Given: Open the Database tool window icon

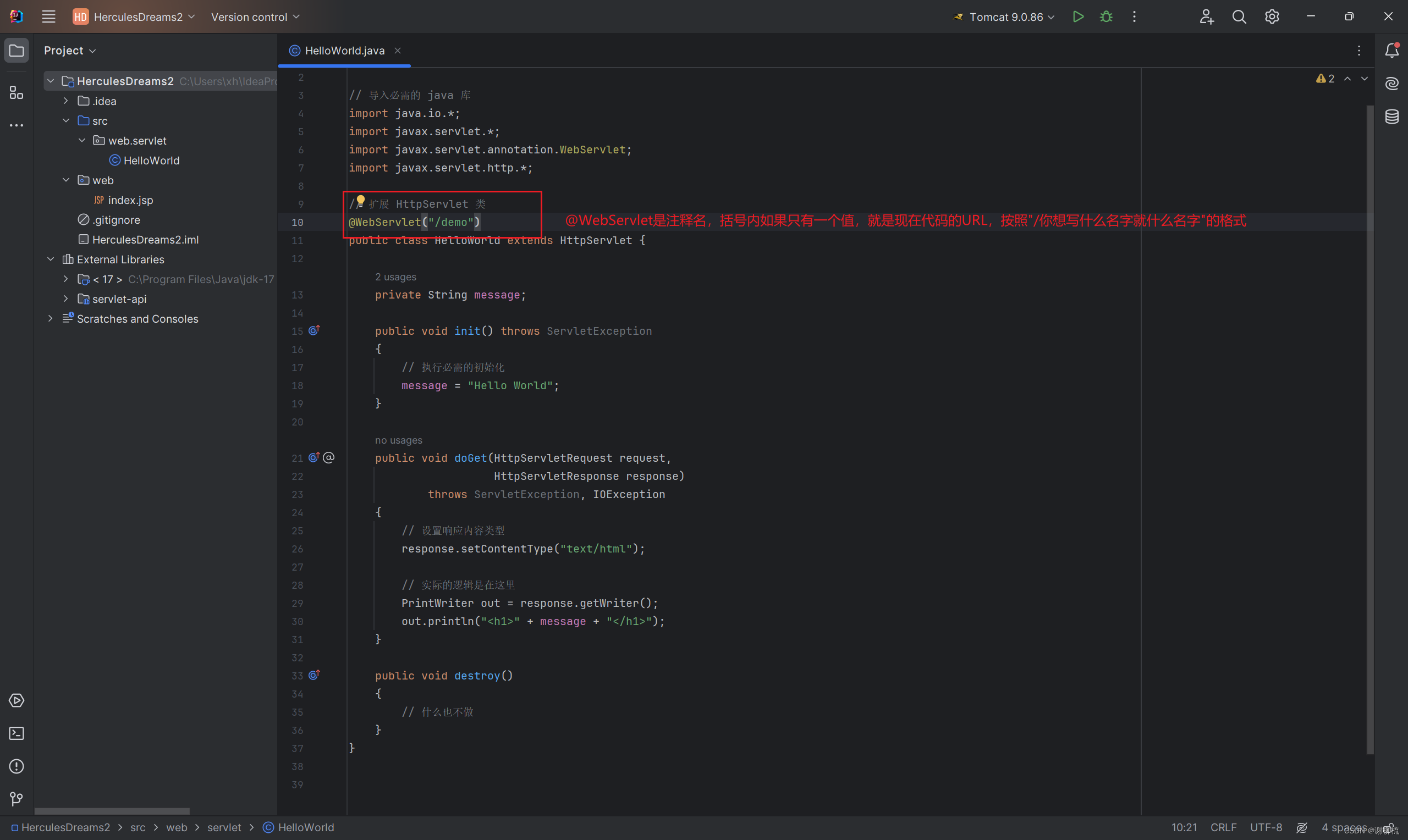Looking at the screenshot, I should click(x=1391, y=117).
